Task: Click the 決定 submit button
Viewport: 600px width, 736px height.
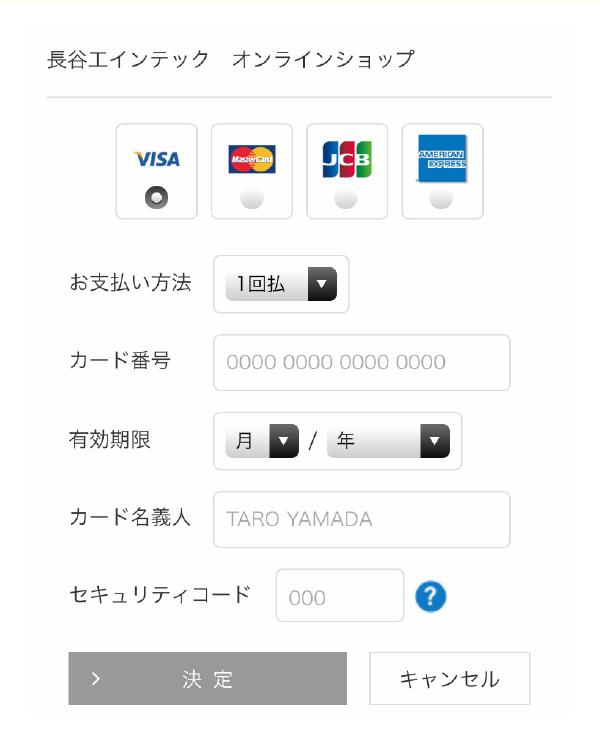Action: pos(208,678)
